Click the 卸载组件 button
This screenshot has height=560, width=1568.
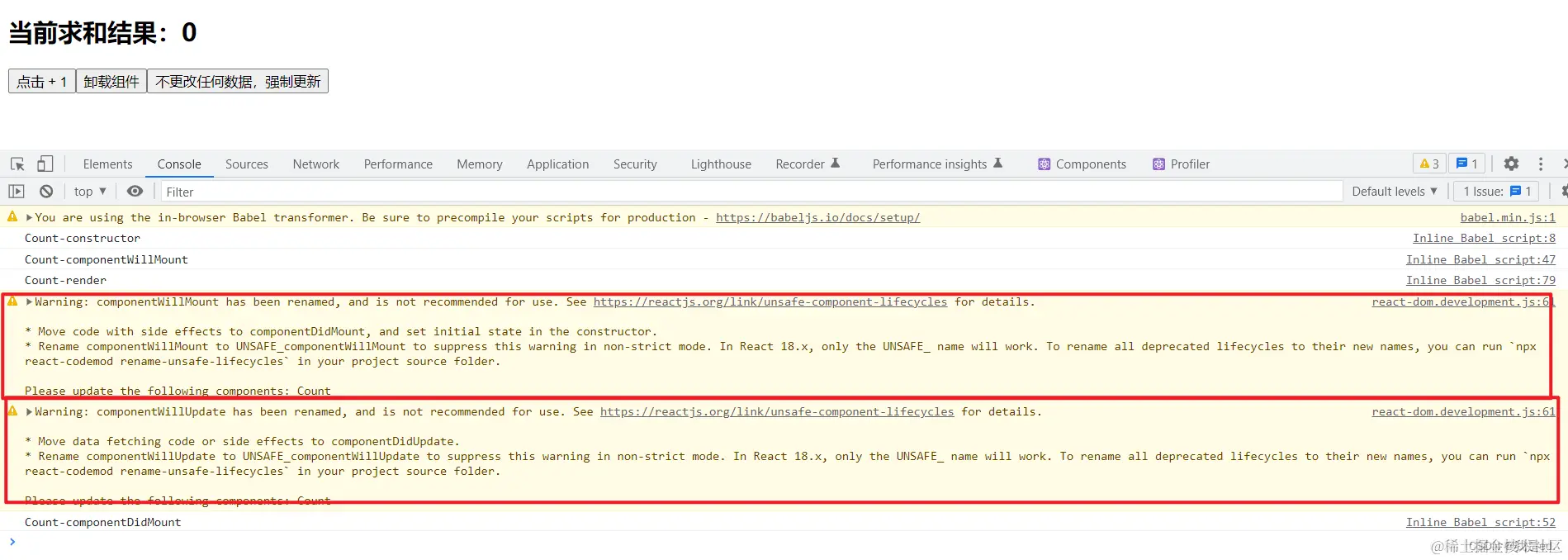(111, 81)
